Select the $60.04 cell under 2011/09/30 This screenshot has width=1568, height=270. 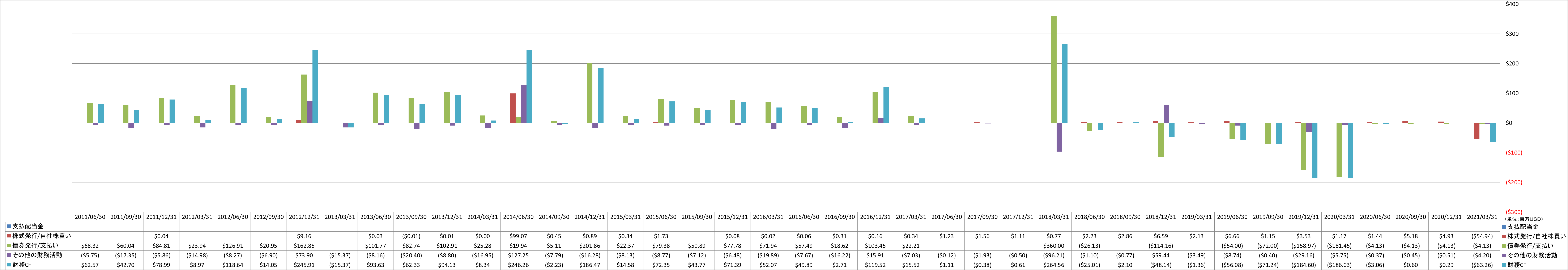(126, 246)
